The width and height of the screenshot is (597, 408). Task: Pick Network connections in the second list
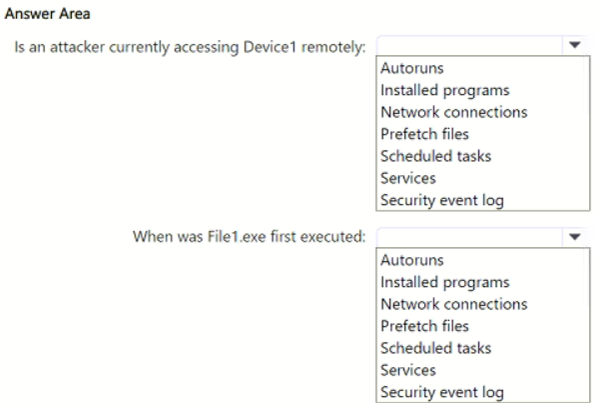coord(454,304)
